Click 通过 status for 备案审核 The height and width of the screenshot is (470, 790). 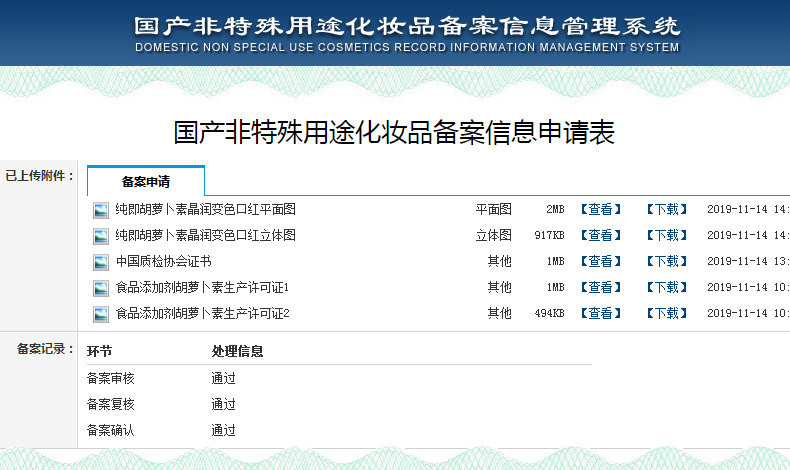pyautogui.click(x=223, y=378)
